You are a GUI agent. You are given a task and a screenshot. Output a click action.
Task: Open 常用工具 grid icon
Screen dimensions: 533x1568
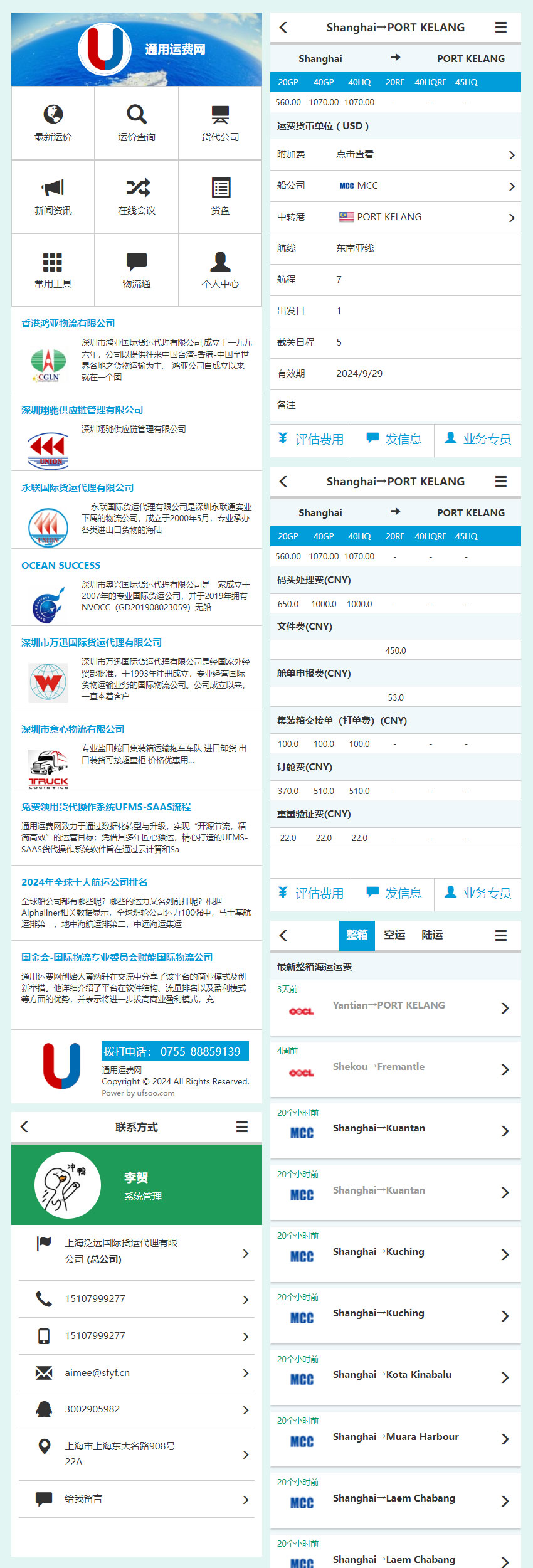(x=53, y=262)
